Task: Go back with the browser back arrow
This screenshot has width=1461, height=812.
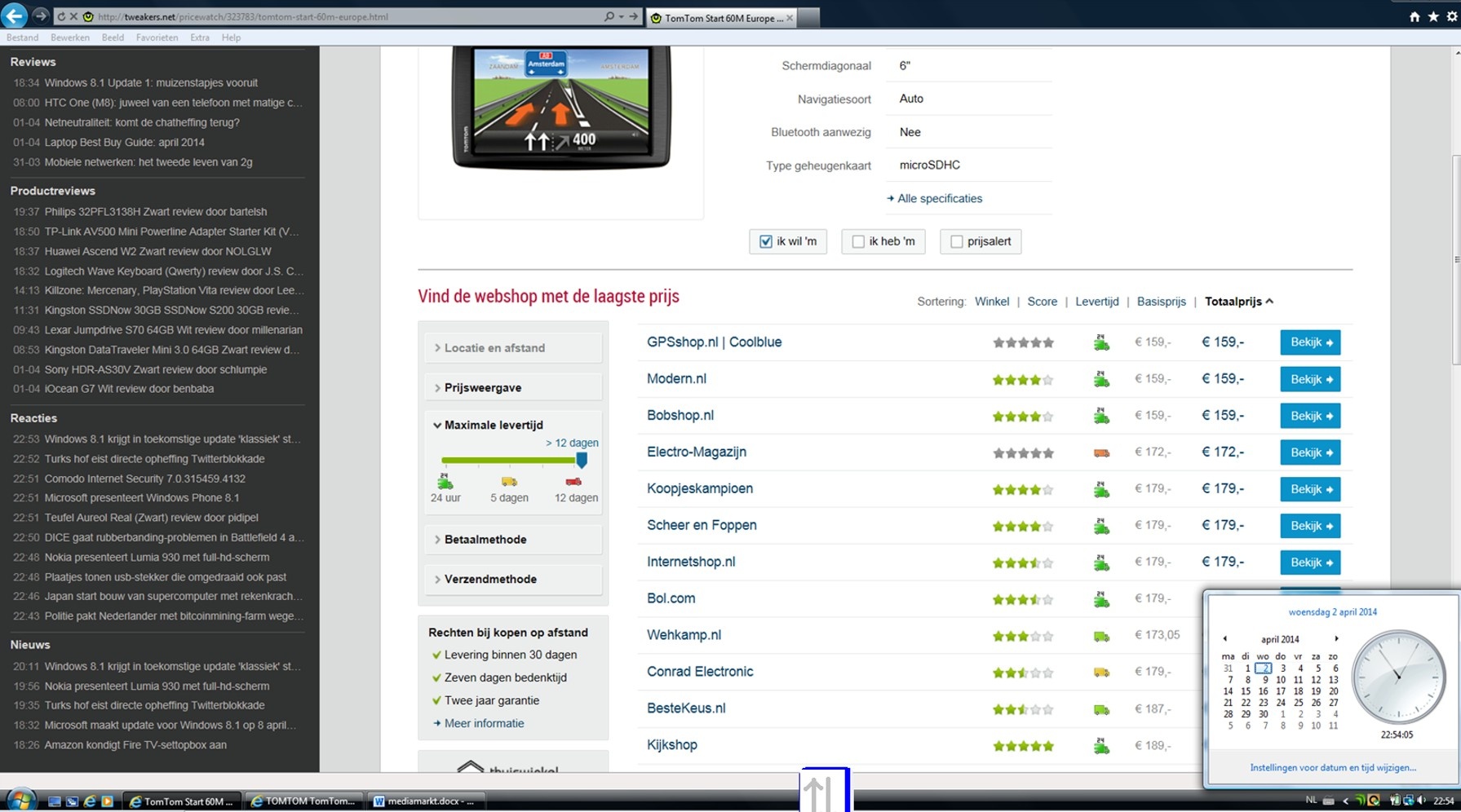Action: point(15,15)
